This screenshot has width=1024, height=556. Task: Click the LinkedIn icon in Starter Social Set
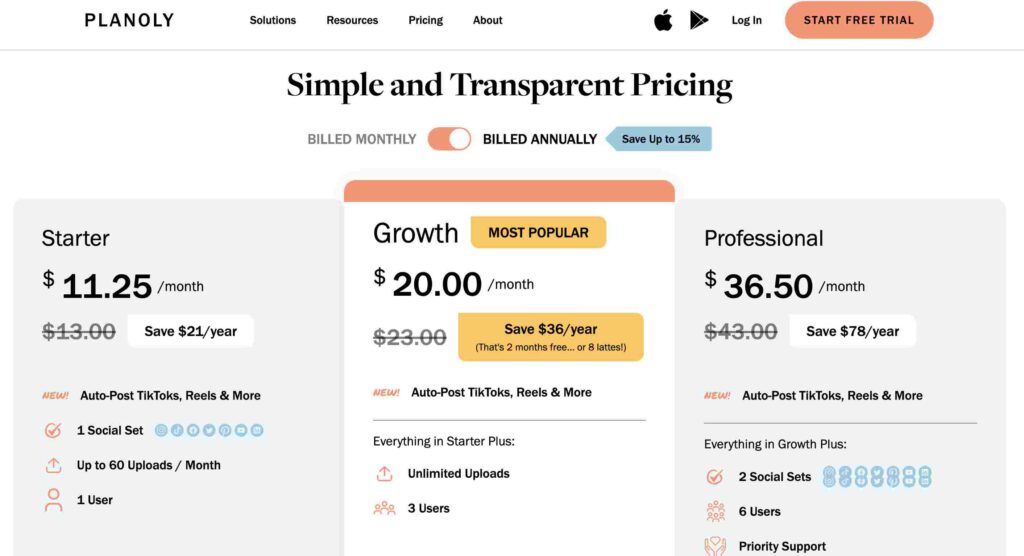(x=257, y=430)
